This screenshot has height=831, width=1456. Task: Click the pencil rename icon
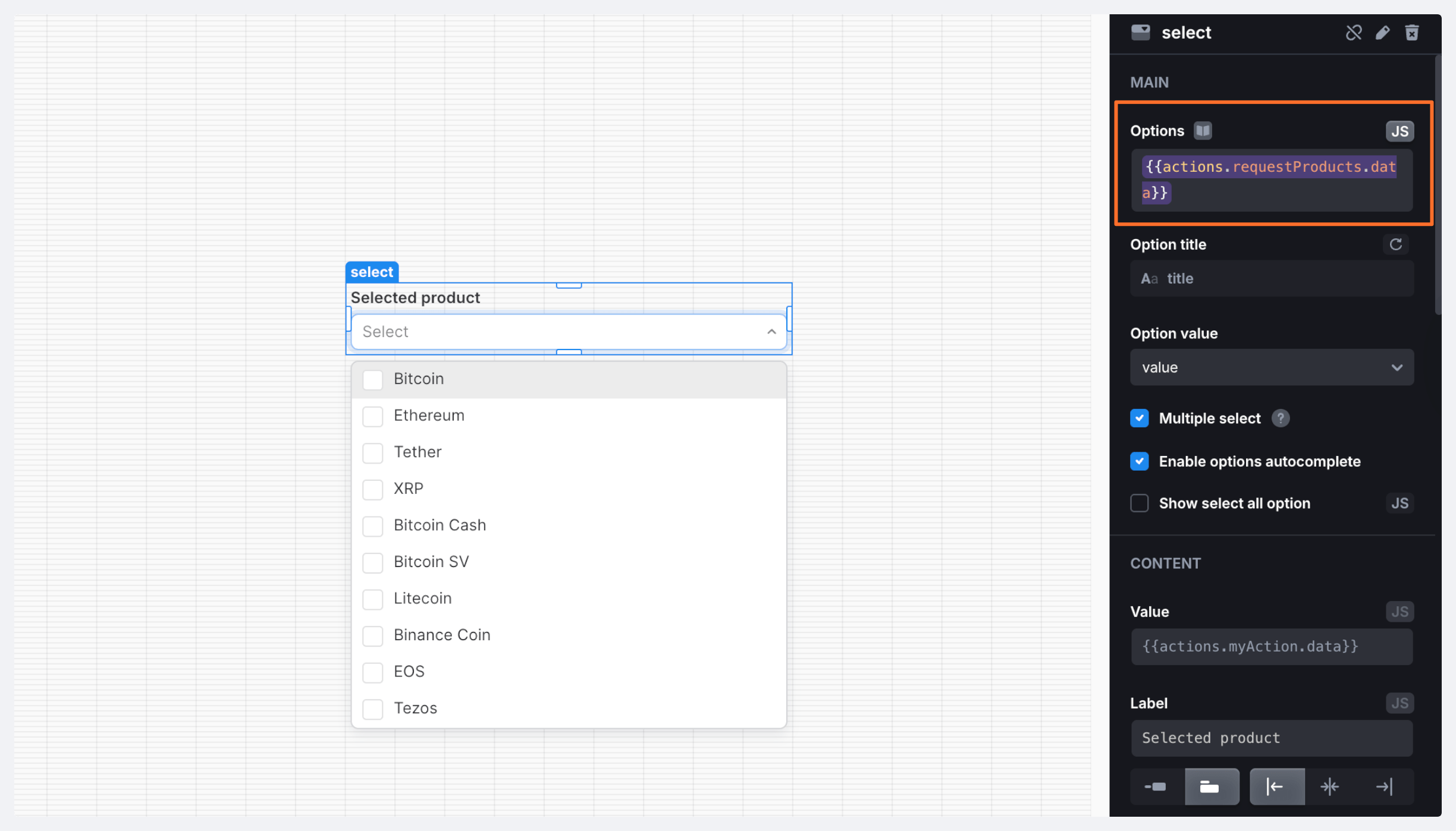click(x=1382, y=33)
